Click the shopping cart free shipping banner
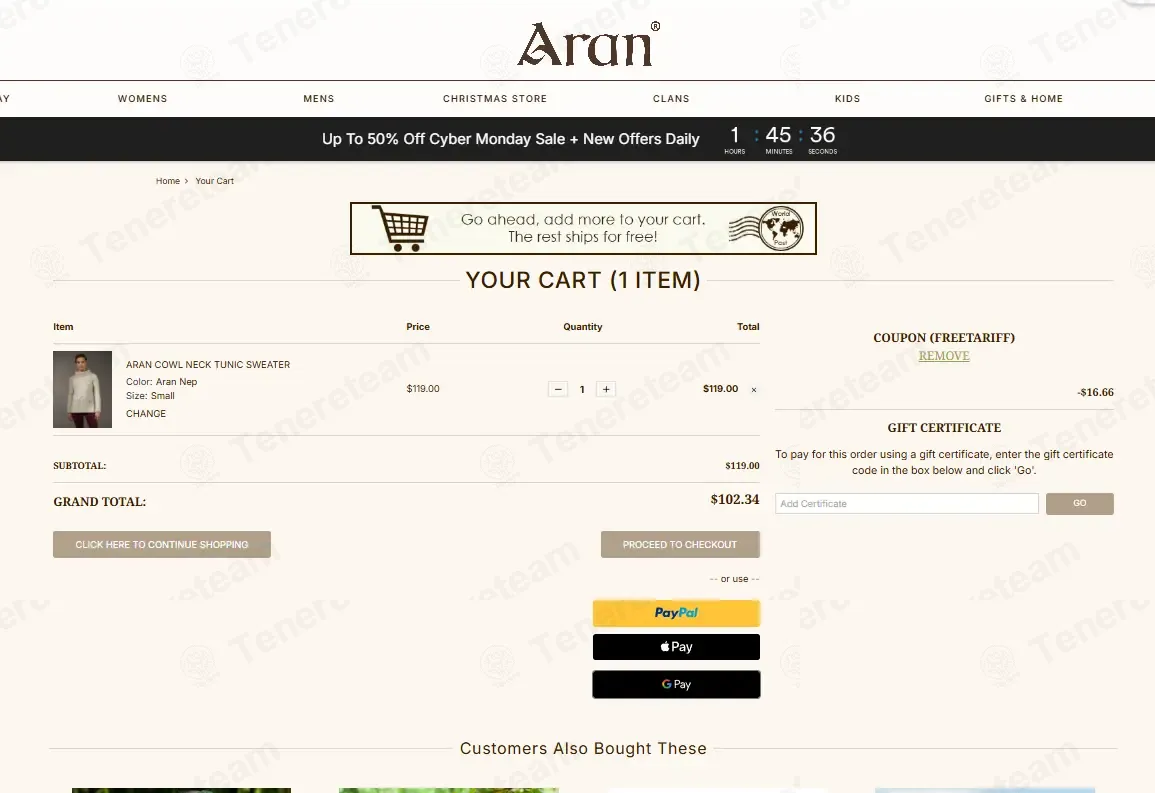The width and height of the screenshot is (1155, 793). pyautogui.click(x=583, y=228)
